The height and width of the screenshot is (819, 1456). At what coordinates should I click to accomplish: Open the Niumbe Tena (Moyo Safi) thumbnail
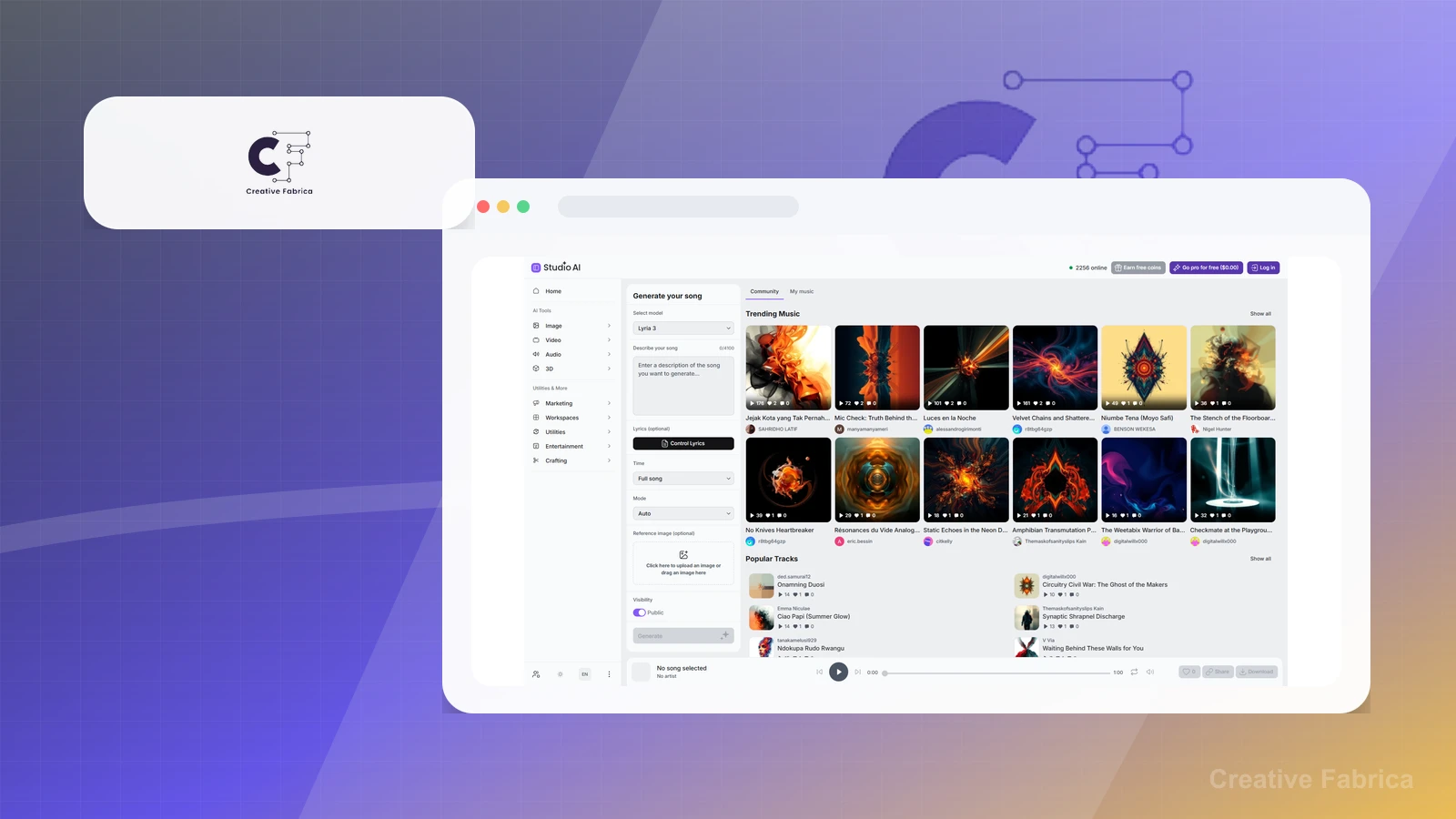(1144, 368)
